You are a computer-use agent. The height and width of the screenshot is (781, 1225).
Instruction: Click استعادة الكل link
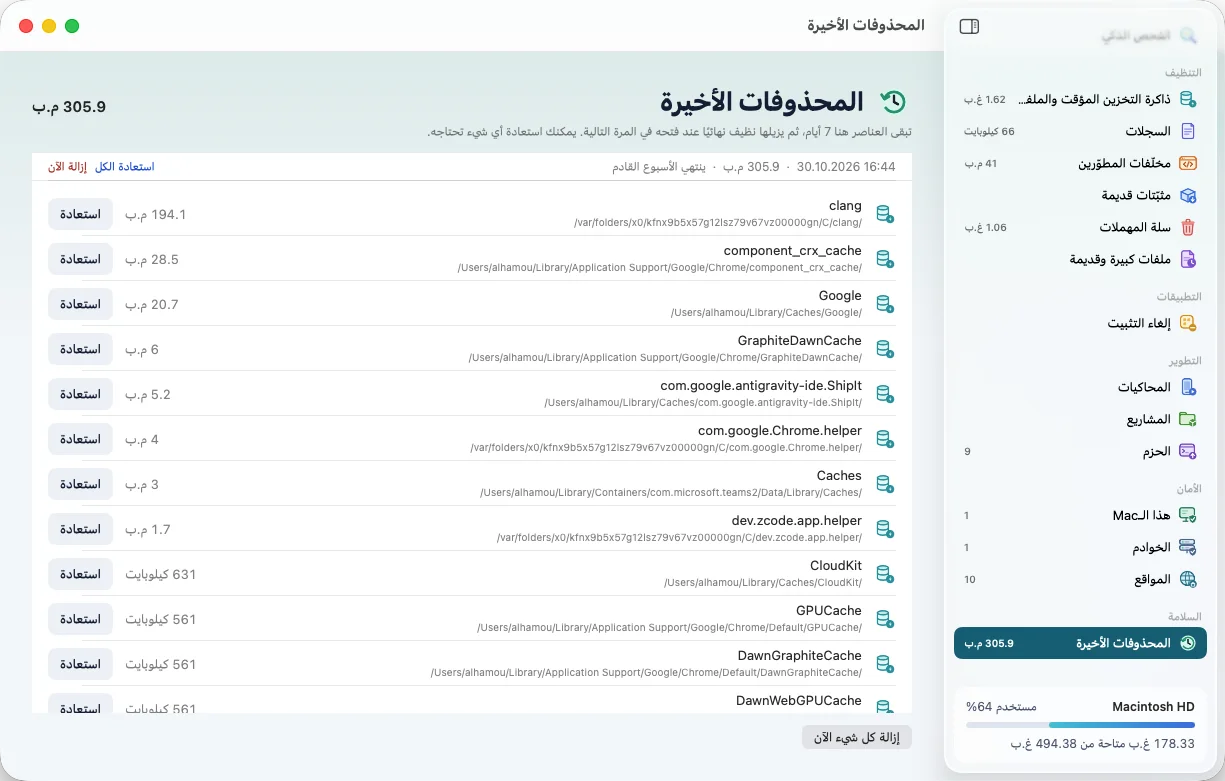coord(125,167)
